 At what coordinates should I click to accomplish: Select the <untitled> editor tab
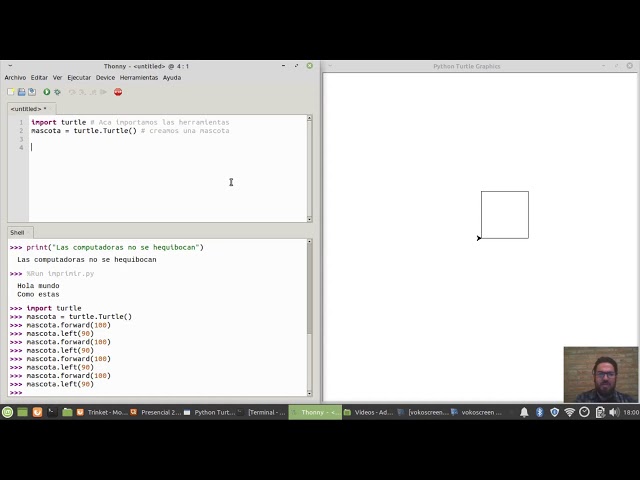31,109
